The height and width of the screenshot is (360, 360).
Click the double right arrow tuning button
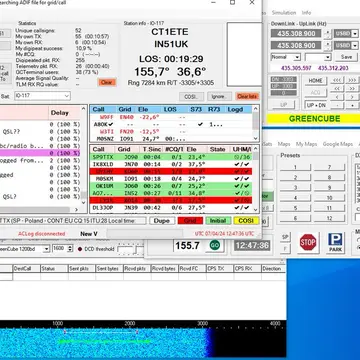[x=352, y=89]
